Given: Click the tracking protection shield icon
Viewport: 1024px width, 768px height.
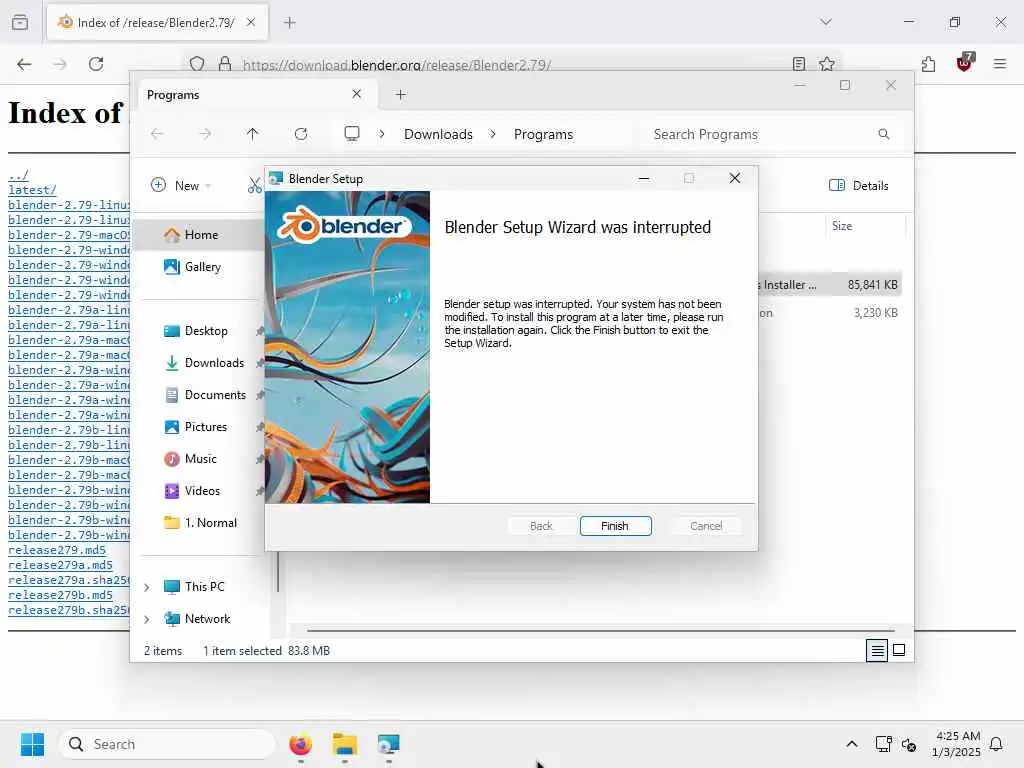Looking at the screenshot, I should tap(197, 64).
